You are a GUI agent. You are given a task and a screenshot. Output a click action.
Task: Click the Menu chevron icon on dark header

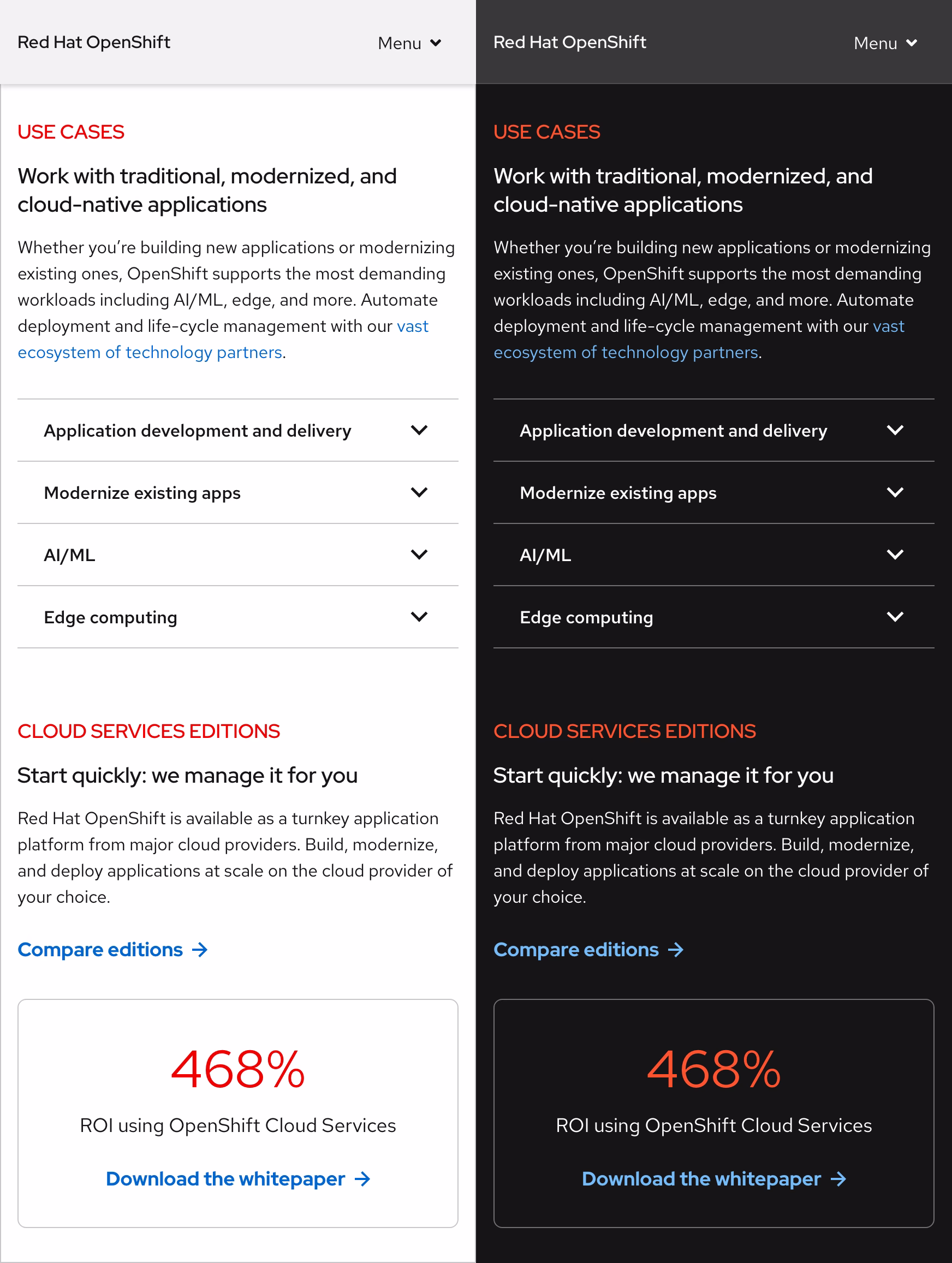[x=913, y=43]
